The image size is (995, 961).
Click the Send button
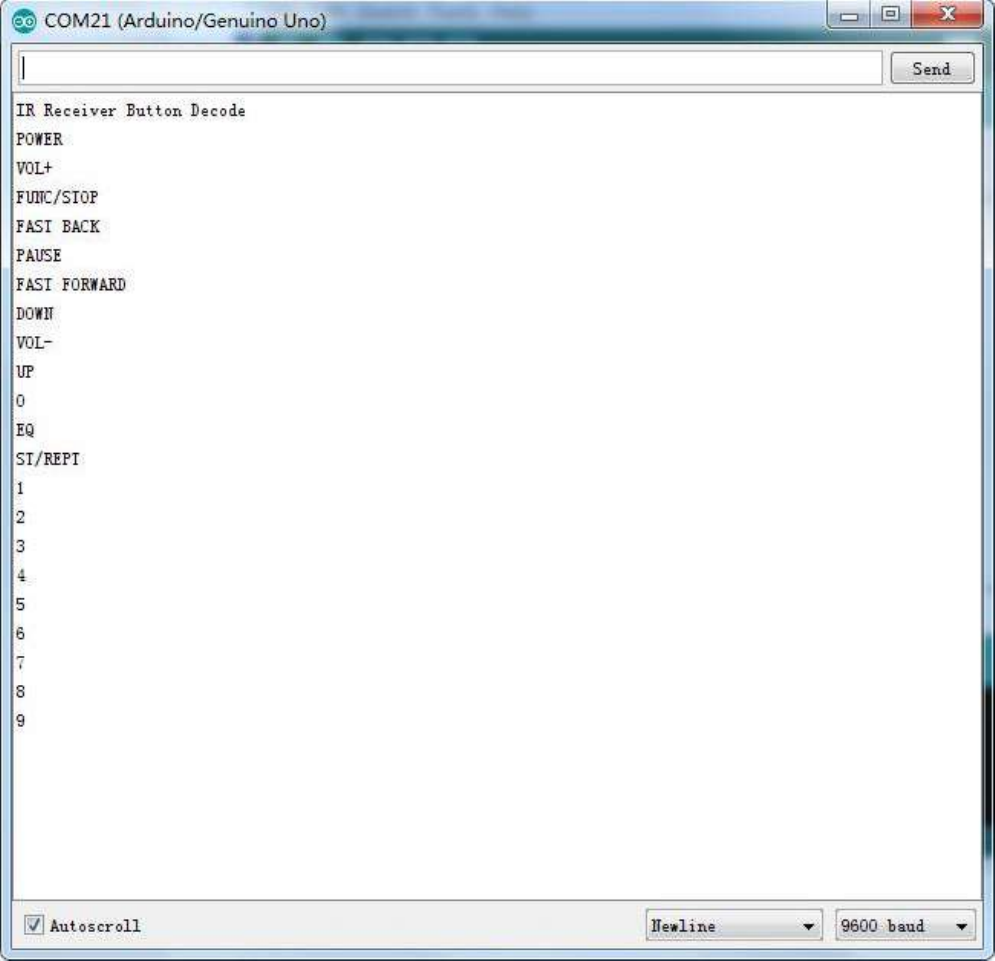pyautogui.click(x=932, y=69)
